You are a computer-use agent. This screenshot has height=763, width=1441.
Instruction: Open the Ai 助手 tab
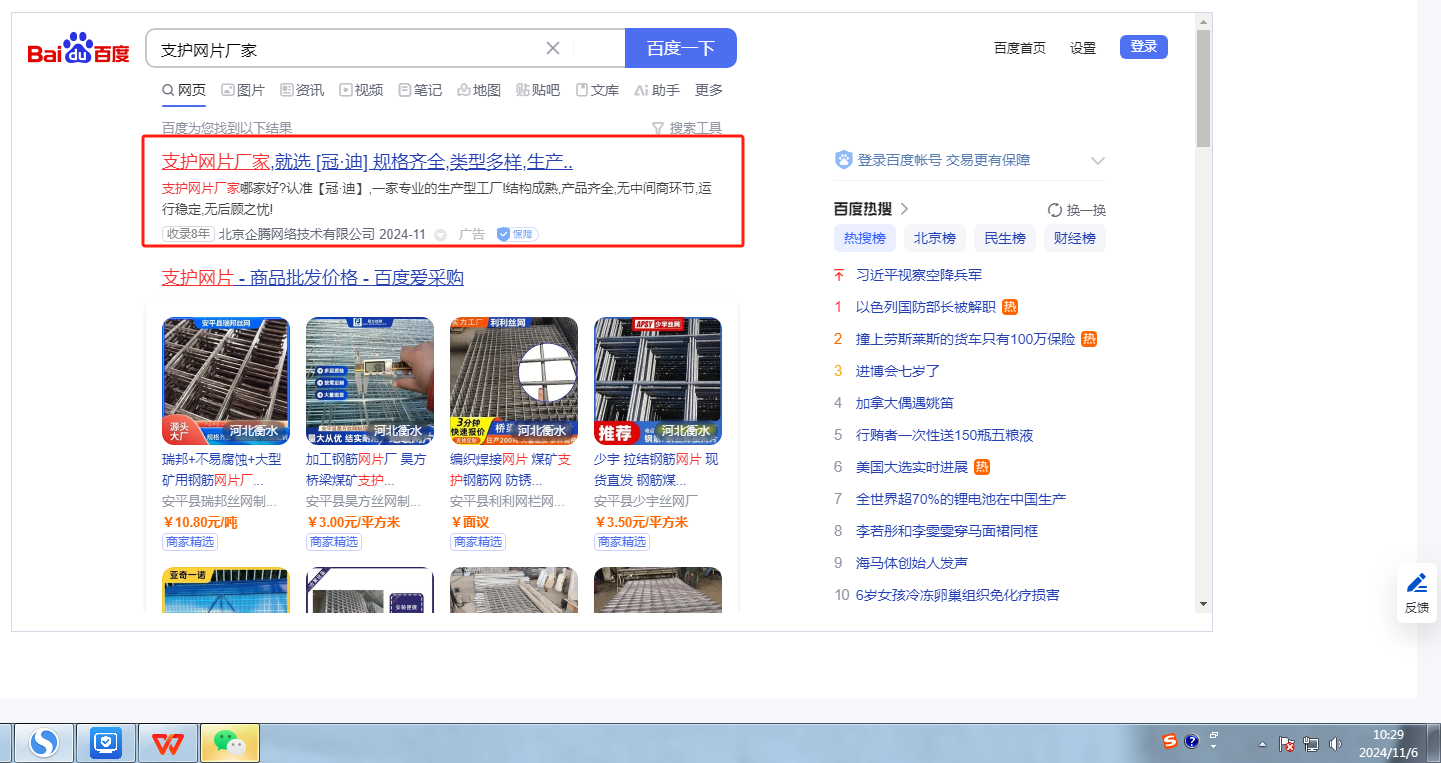[x=657, y=90]
